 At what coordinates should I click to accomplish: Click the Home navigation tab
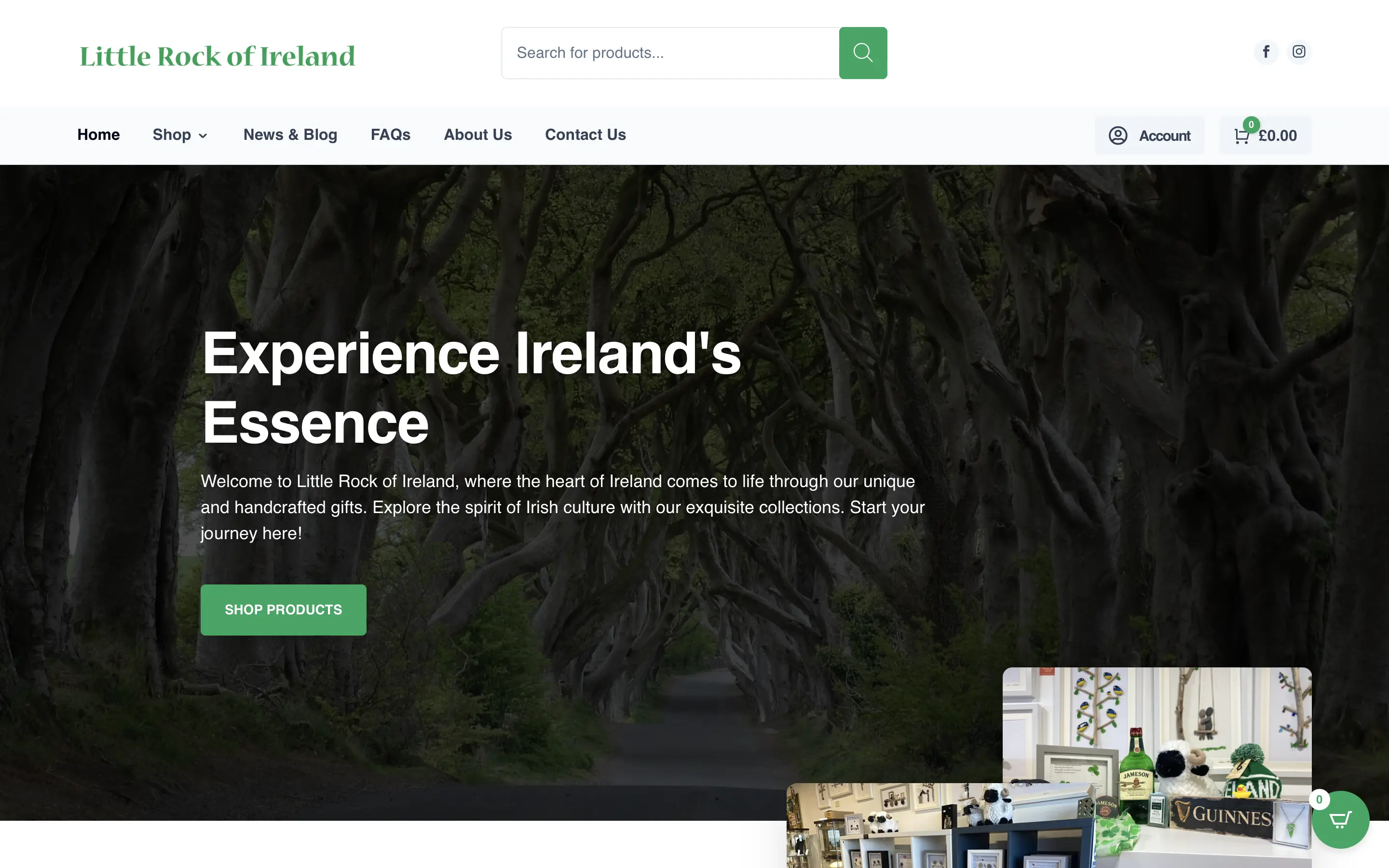tap(98, 135)
